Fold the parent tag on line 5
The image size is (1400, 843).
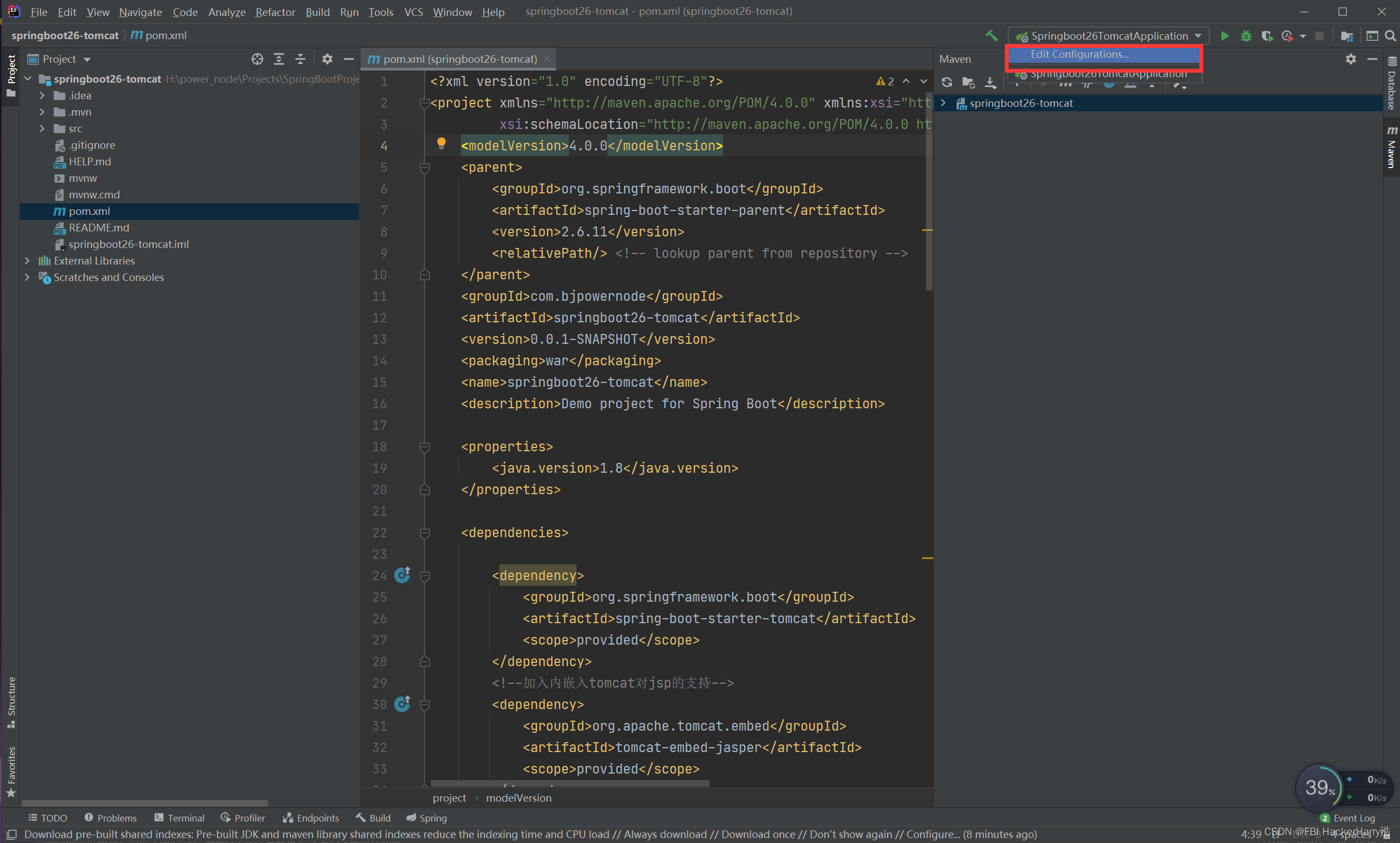[424, 167]
